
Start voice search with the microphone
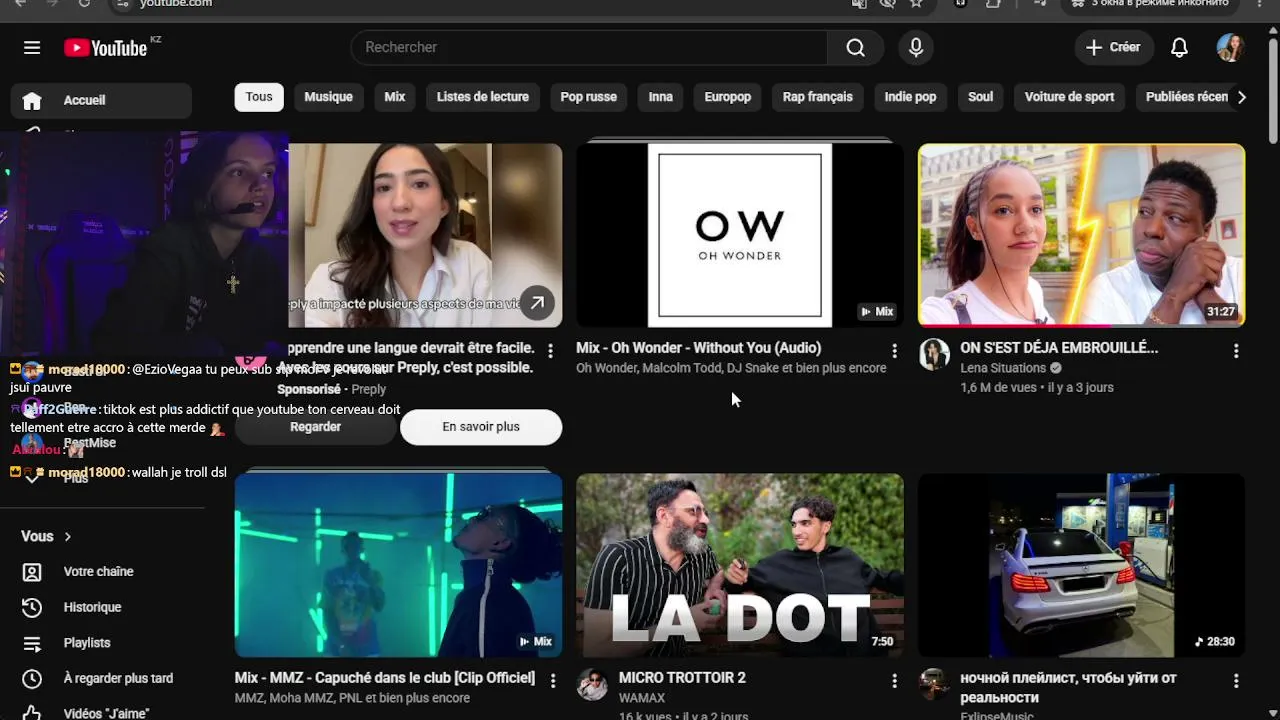(916, 47)
